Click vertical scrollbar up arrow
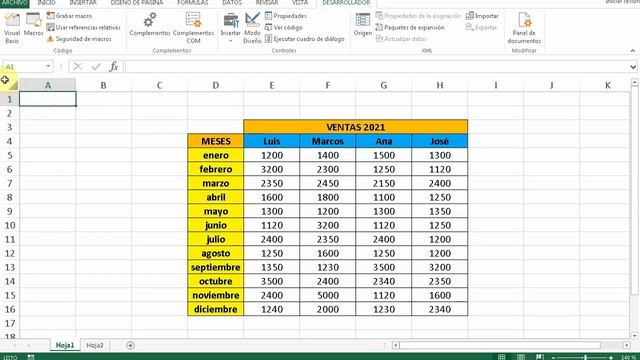The width and height of the screenshot is (640, 360). (x=635, y=82)
